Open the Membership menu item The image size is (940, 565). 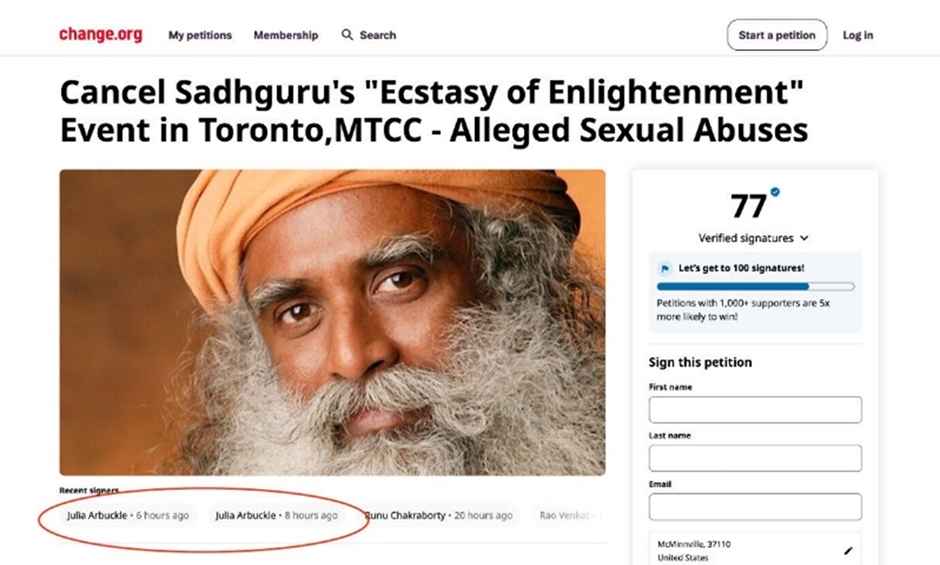(286, 35)
